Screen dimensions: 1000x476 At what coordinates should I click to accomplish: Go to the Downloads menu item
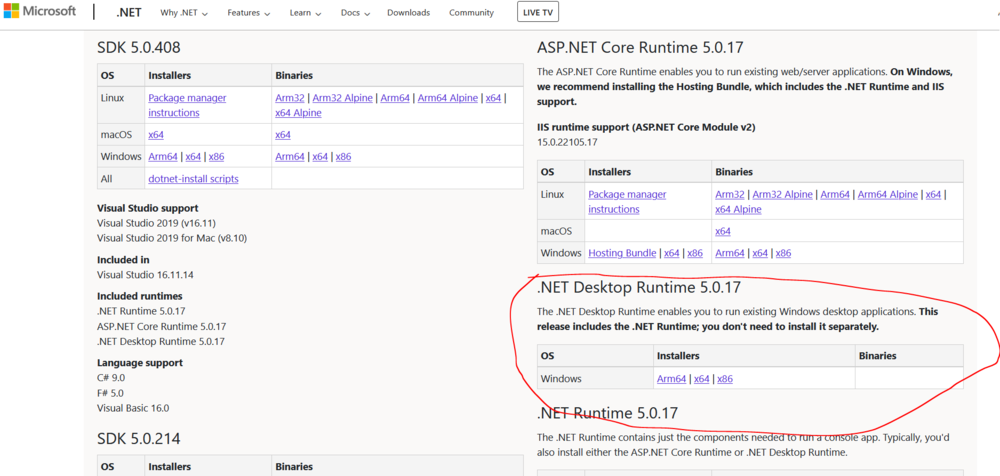click(408, 13)
